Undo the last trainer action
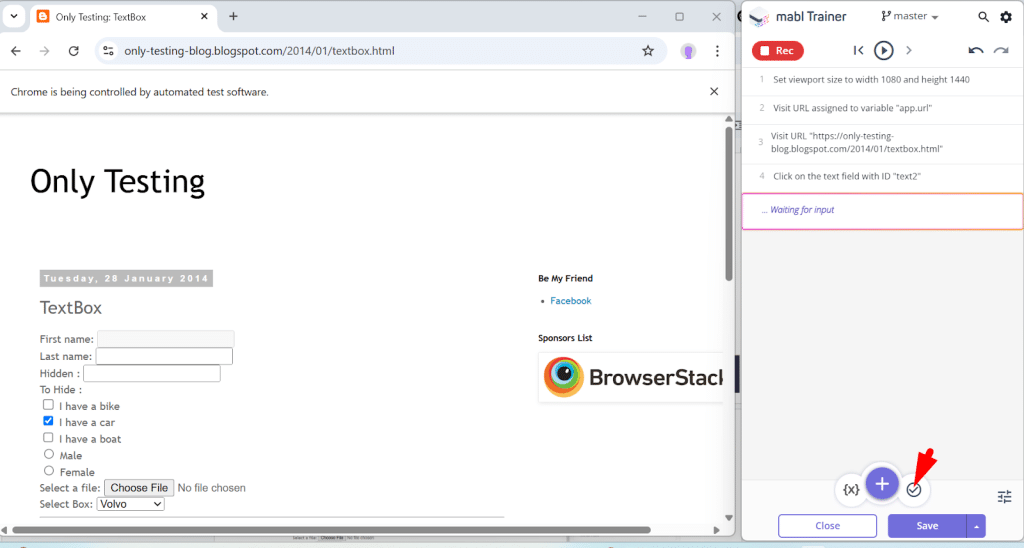 click(x=976, y=50)
